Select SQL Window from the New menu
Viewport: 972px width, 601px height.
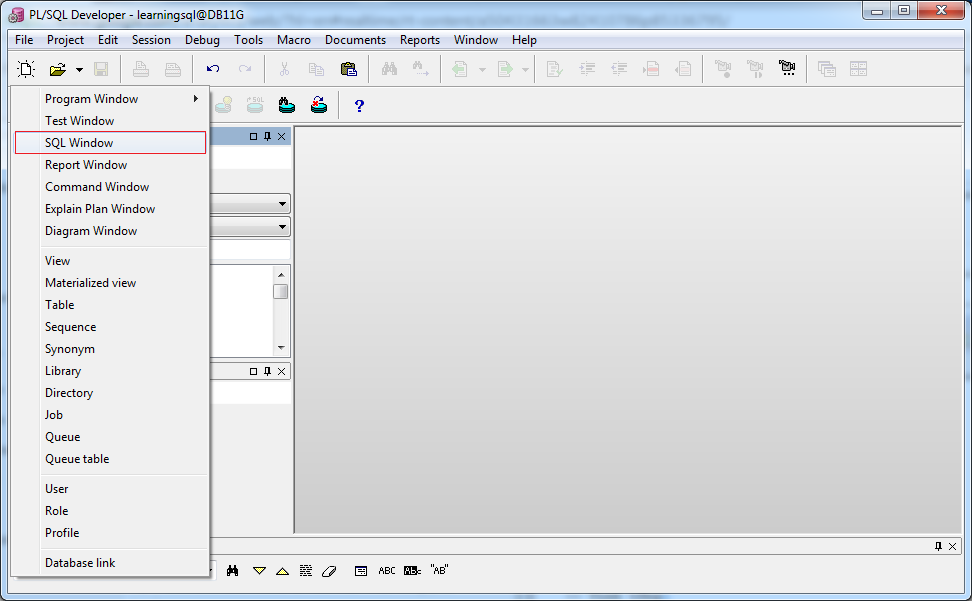(x=110, y=143)
